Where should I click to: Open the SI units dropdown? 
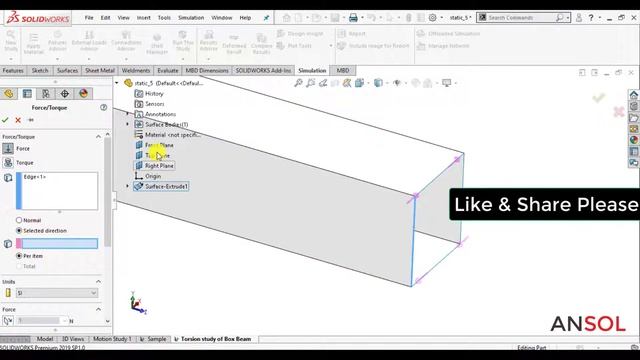57,293
